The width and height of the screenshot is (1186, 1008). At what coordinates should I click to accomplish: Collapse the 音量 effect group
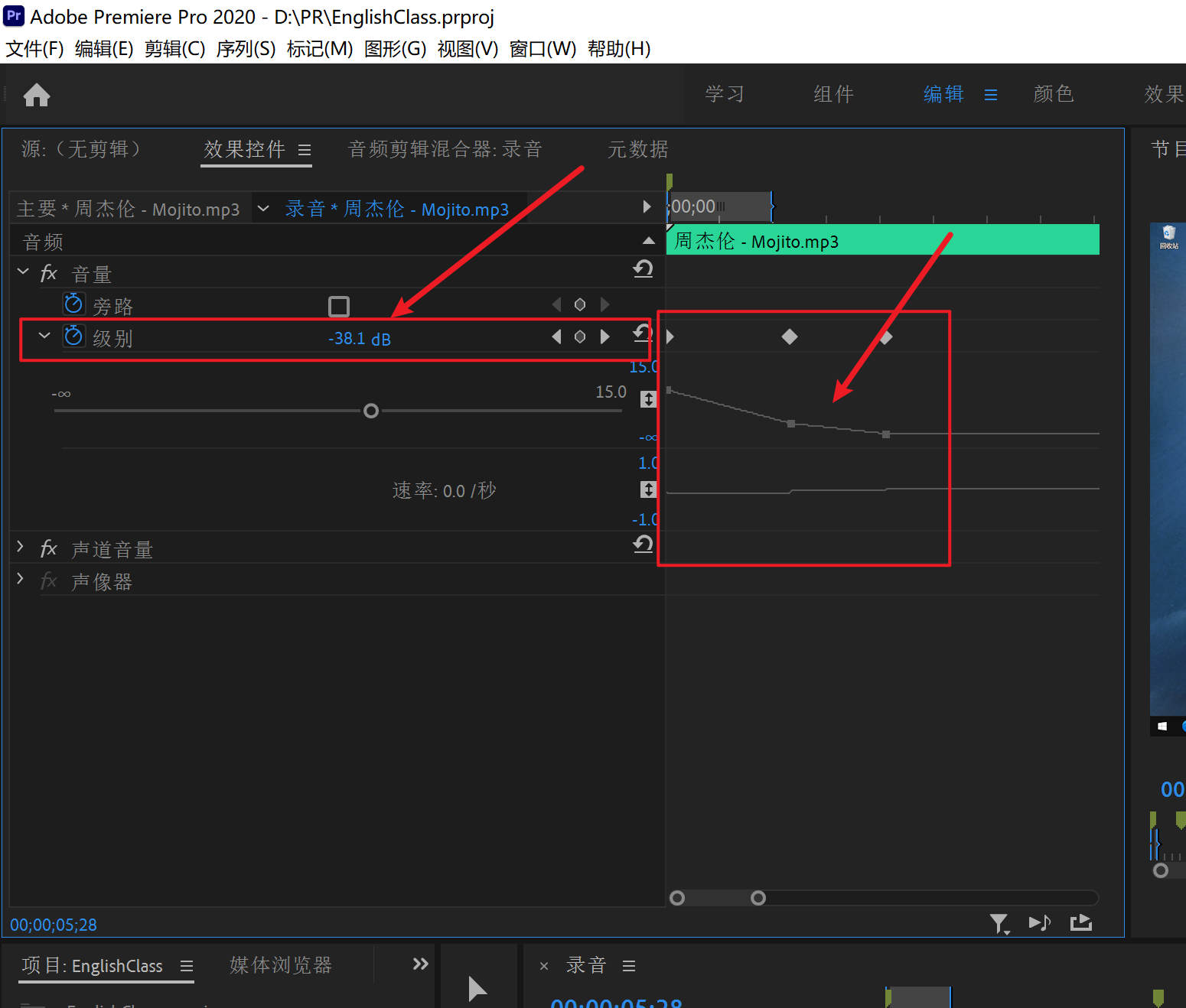(x=23, y=272)
